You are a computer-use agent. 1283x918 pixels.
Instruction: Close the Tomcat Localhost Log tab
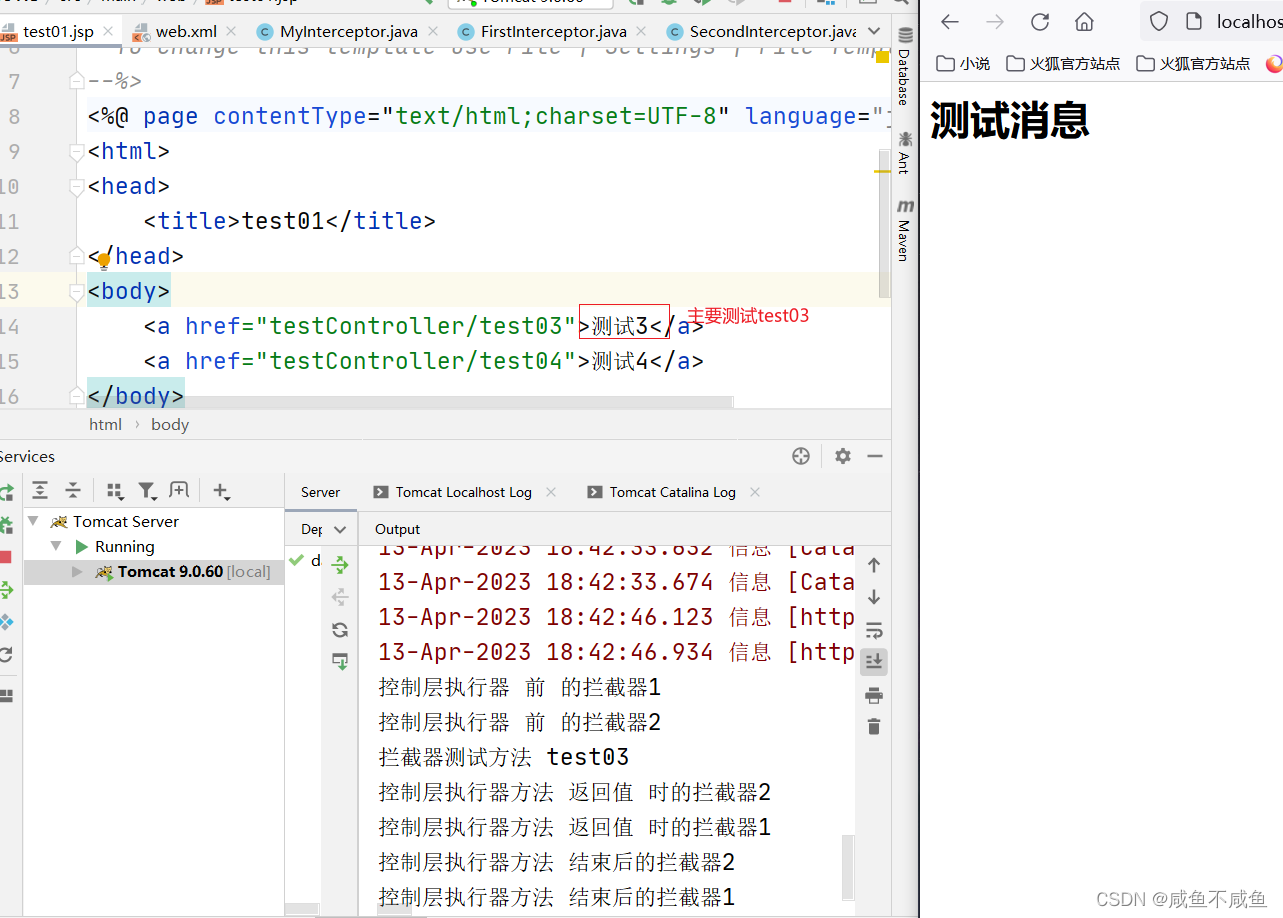549,492
